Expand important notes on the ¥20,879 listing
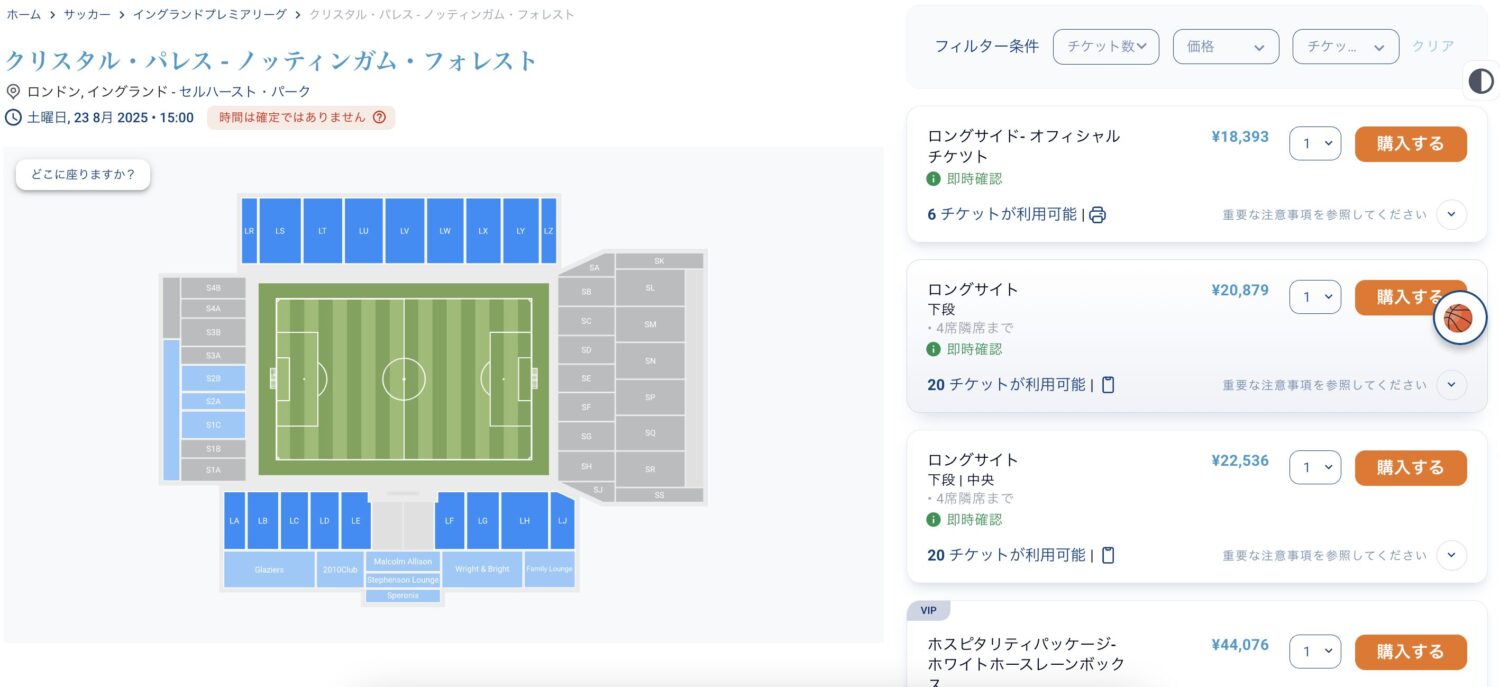Image resolution: width=1500 pixels, height=687 pixels. 1451,385
